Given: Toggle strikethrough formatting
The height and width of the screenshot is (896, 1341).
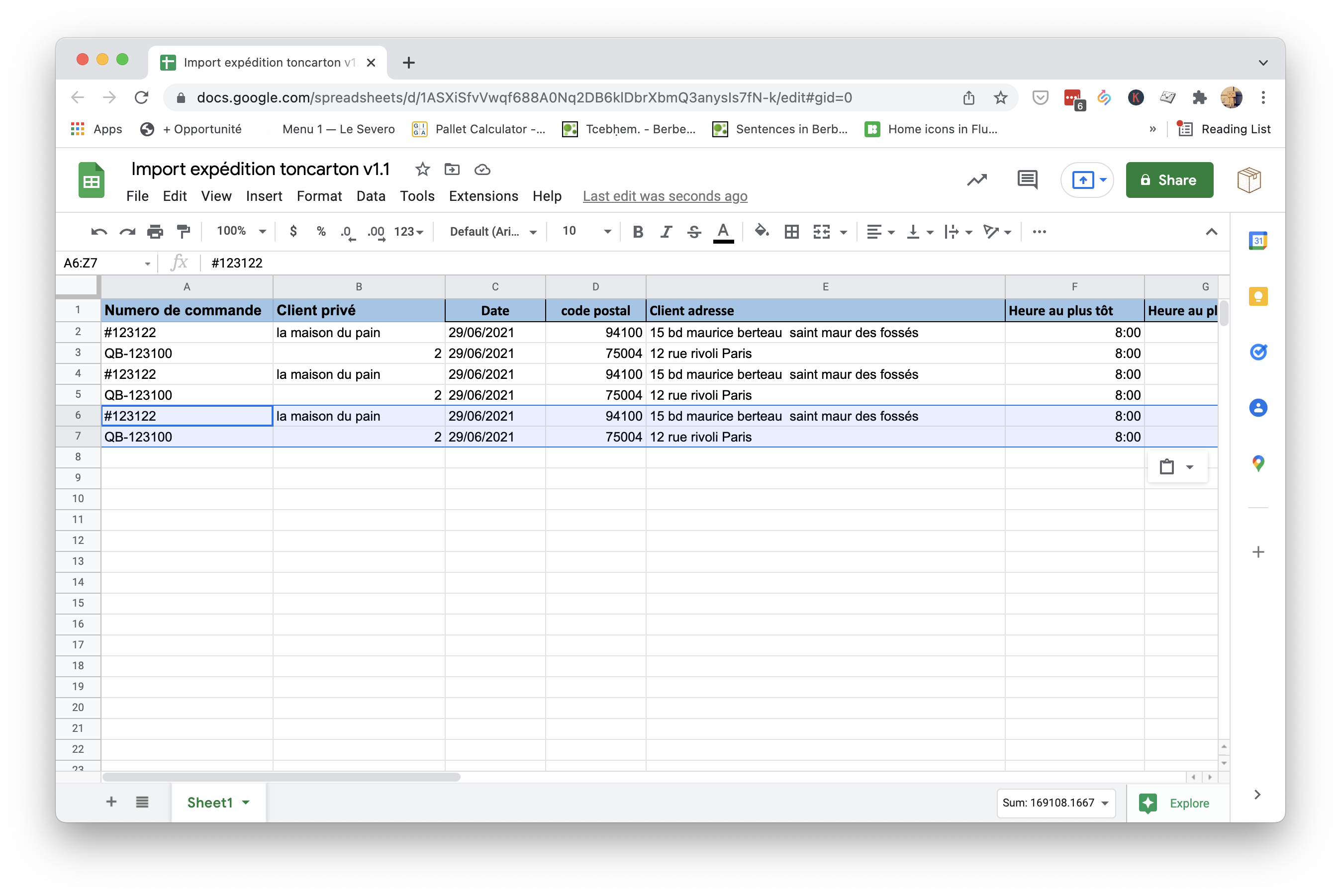Looking at the screenshot, I should 693,231.
